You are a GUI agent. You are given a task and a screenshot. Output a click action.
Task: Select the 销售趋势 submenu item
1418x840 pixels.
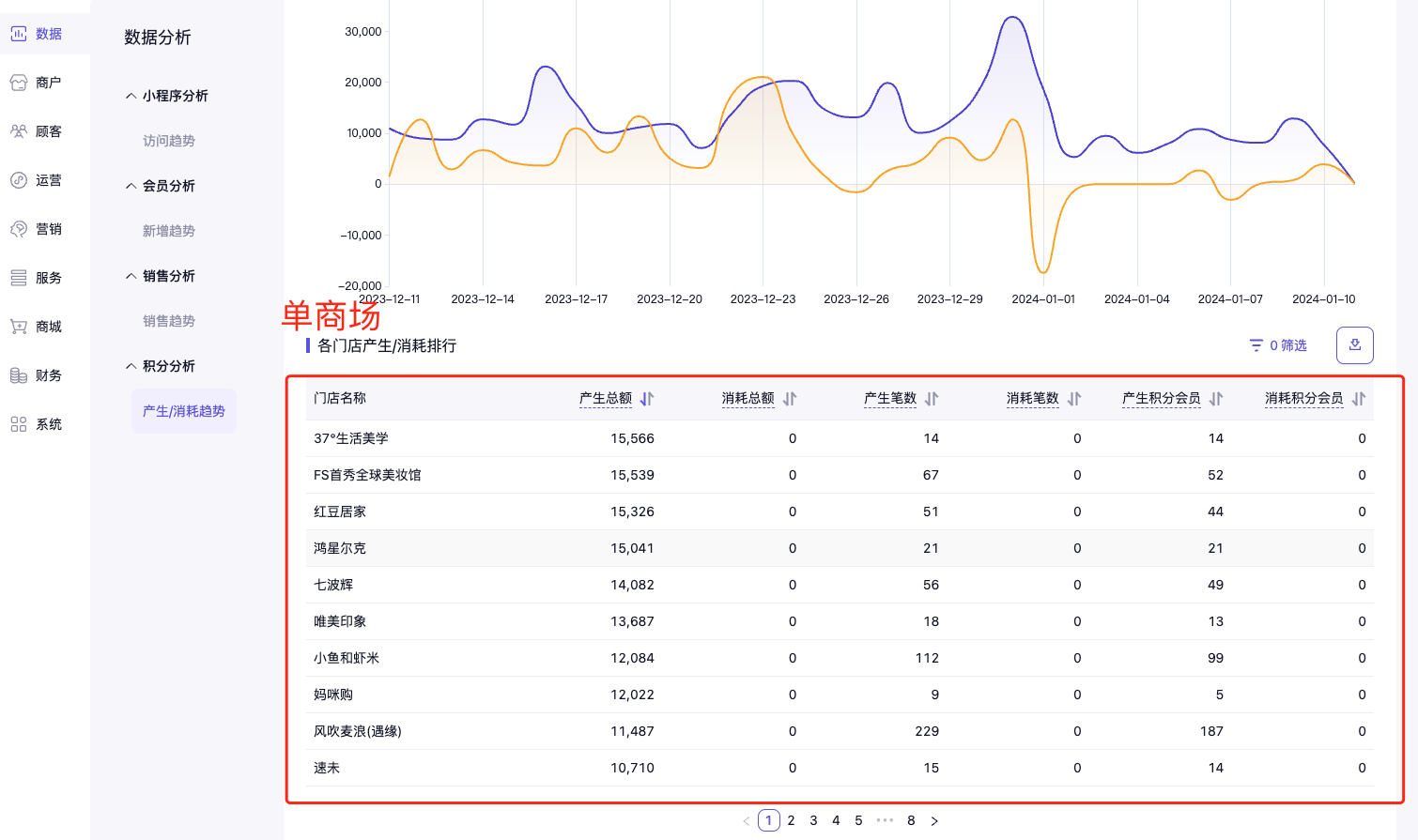point(169,321)
